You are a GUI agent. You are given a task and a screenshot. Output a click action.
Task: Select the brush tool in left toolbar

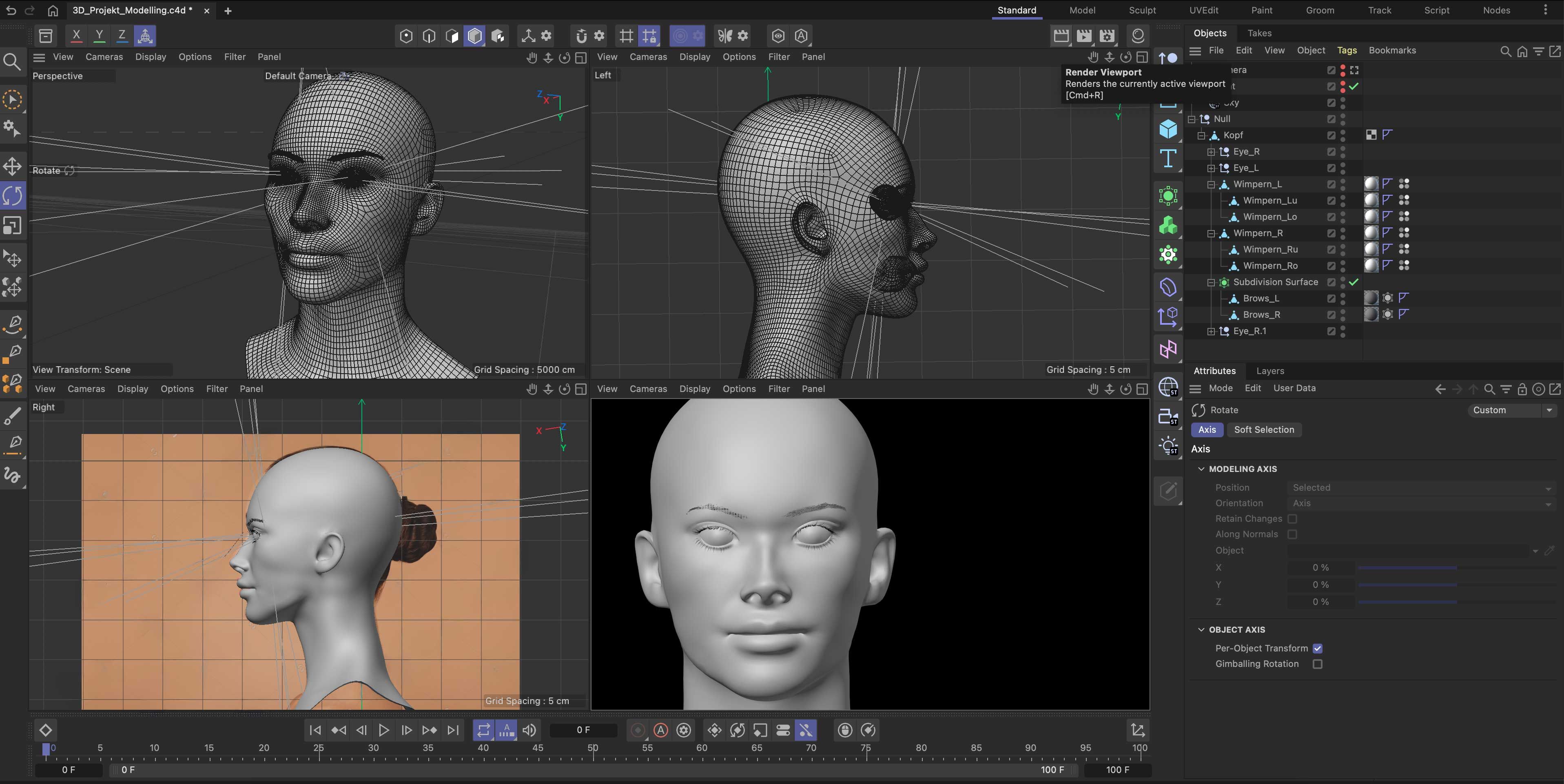point(13,416)
